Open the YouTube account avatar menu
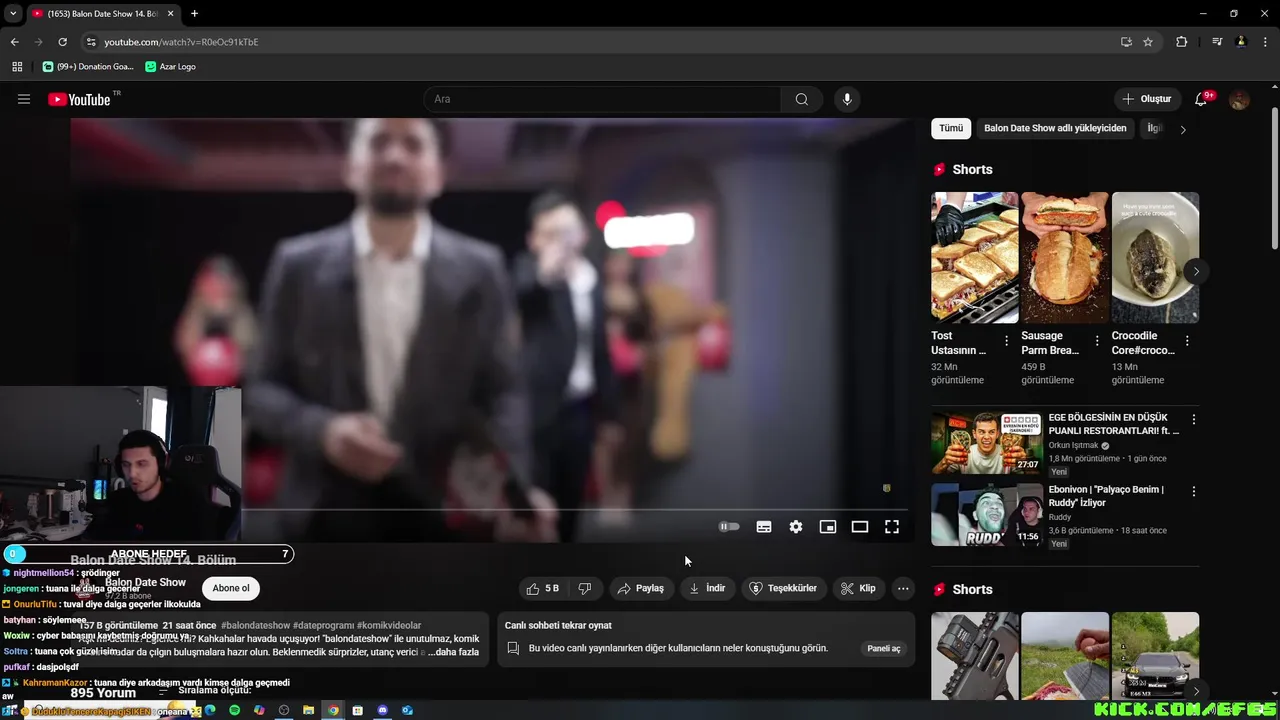The image size is (1280, 720). [1239, 99]
